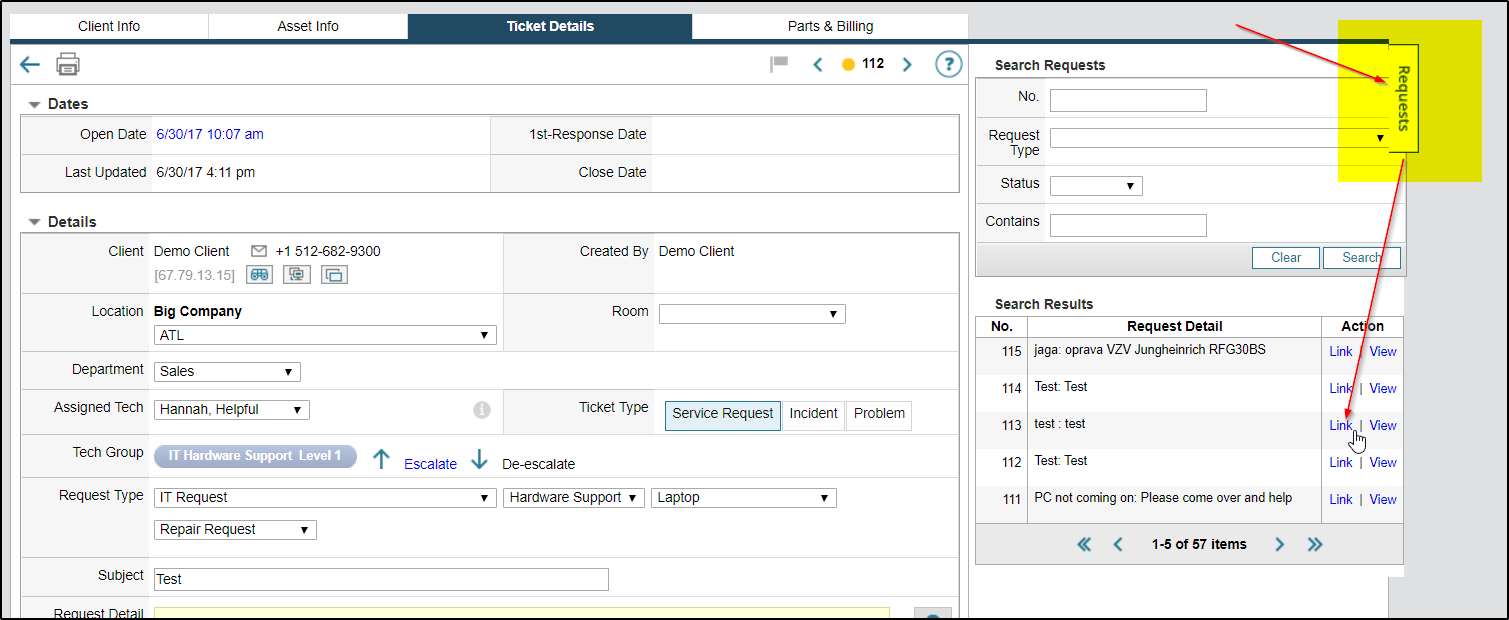The height and width of the screenshot is (620, 1509).
Task: Go to previous search results page
Action: pyautogui.click(x=1118, y=544)
